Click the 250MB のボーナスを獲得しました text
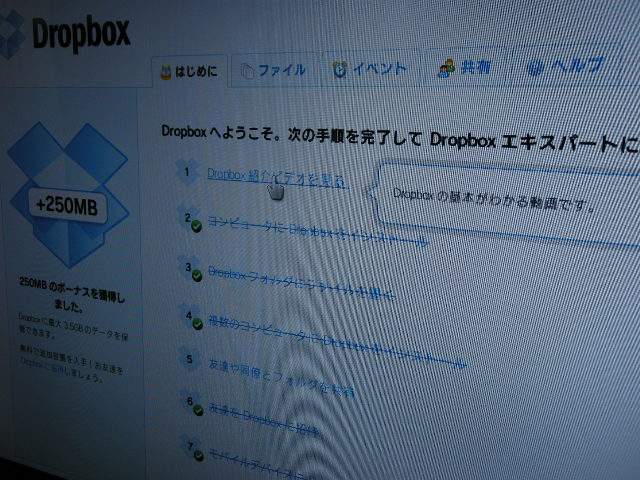 [71, 295]
